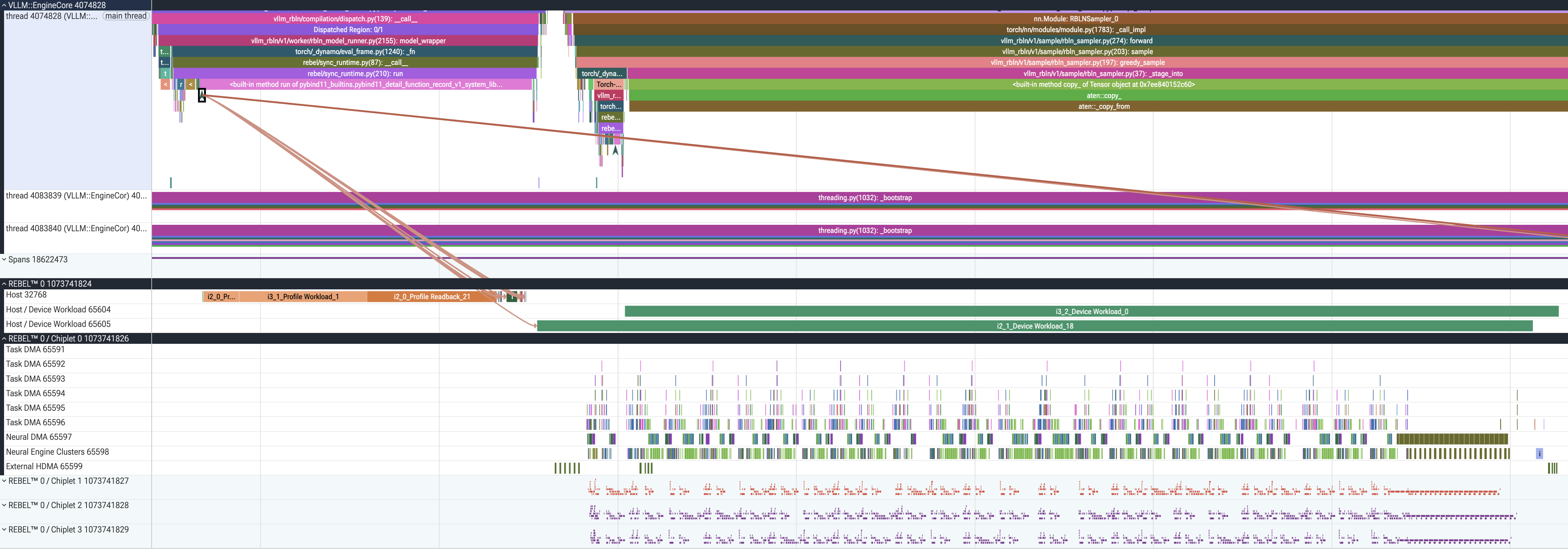The image size is (1568, 549).
Task: Click 'Host / Device Workload 65605' track label
Action: pyautogui.click(x=58, y=324)
